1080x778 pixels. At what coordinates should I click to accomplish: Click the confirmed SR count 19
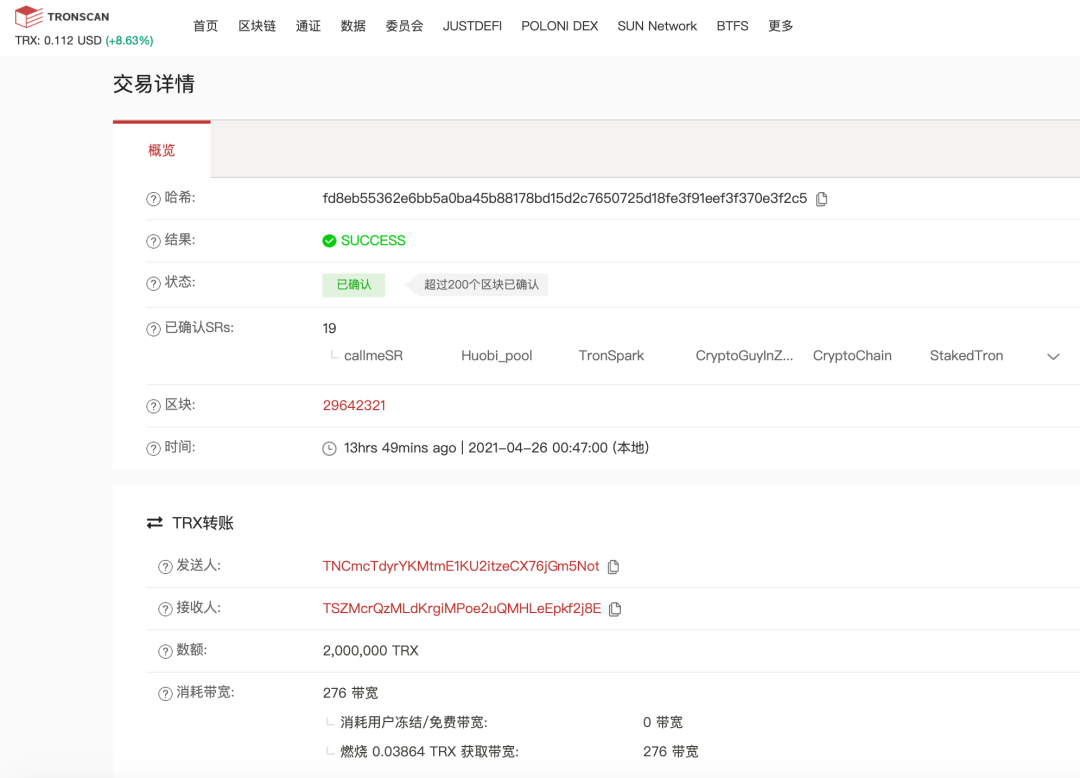point(329,328)
